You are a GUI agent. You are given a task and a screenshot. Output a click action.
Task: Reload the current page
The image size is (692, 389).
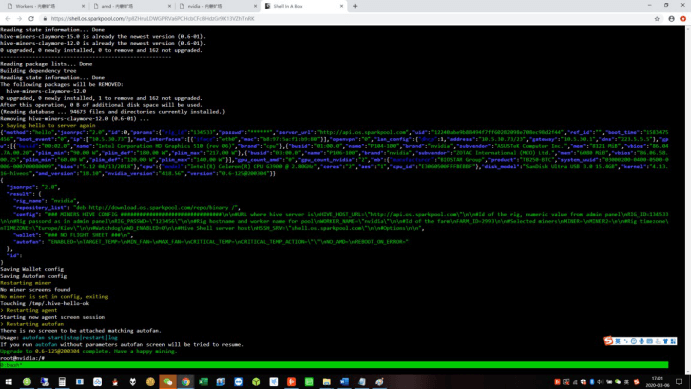coord(31,19)
